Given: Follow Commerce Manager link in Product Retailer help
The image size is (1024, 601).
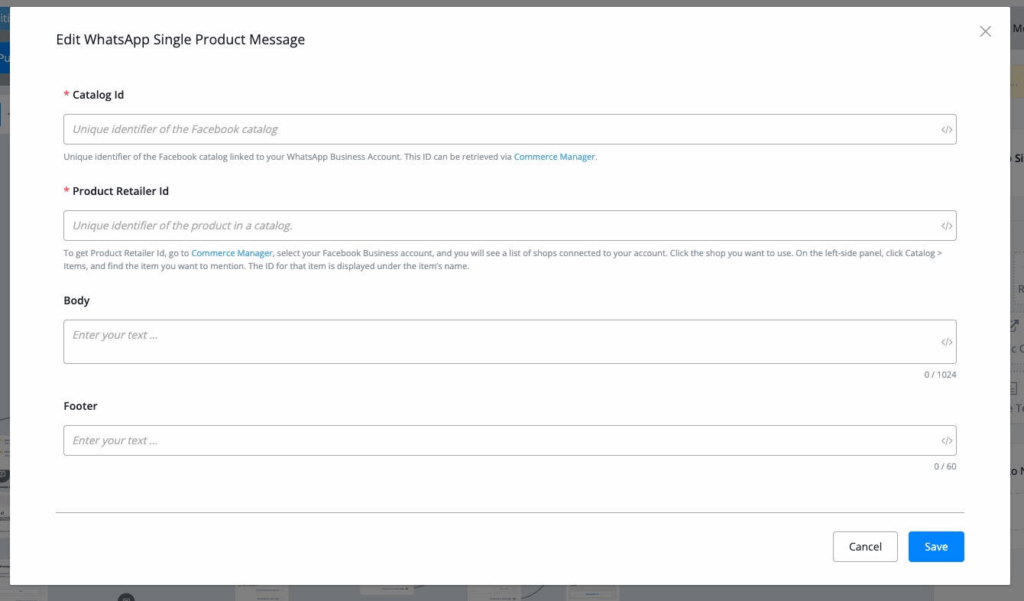Looking at the screenshot, I should pyautogui.click(x=231, y=254).
